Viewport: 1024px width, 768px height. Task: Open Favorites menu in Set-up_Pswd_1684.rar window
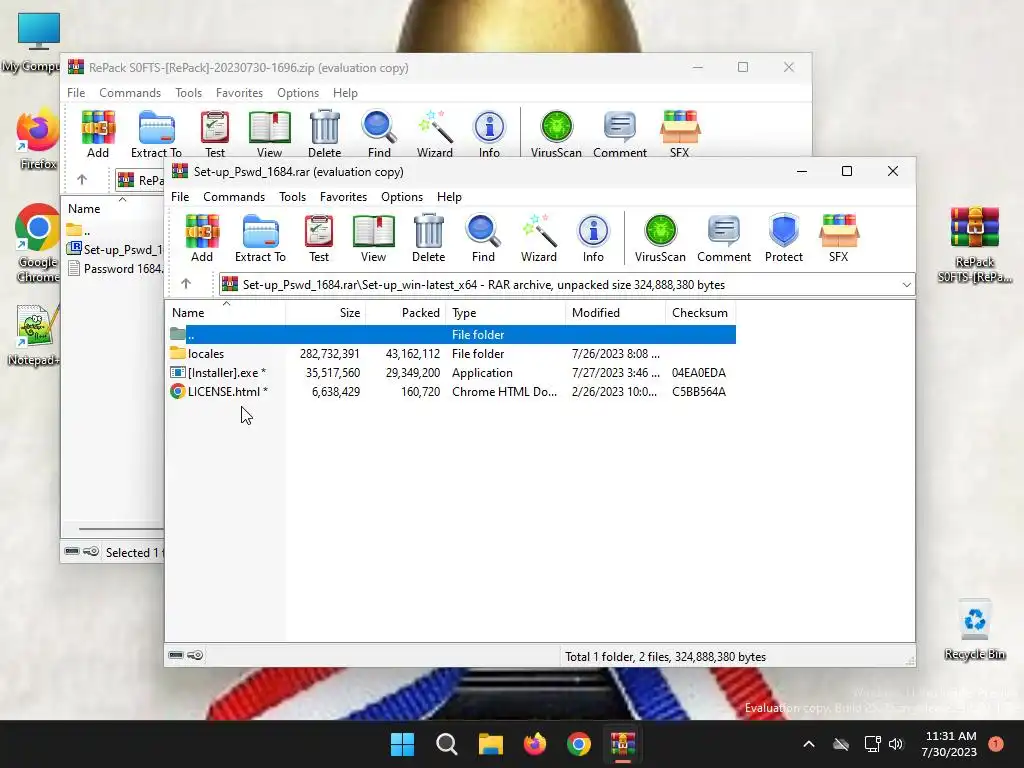pos(344,197)
